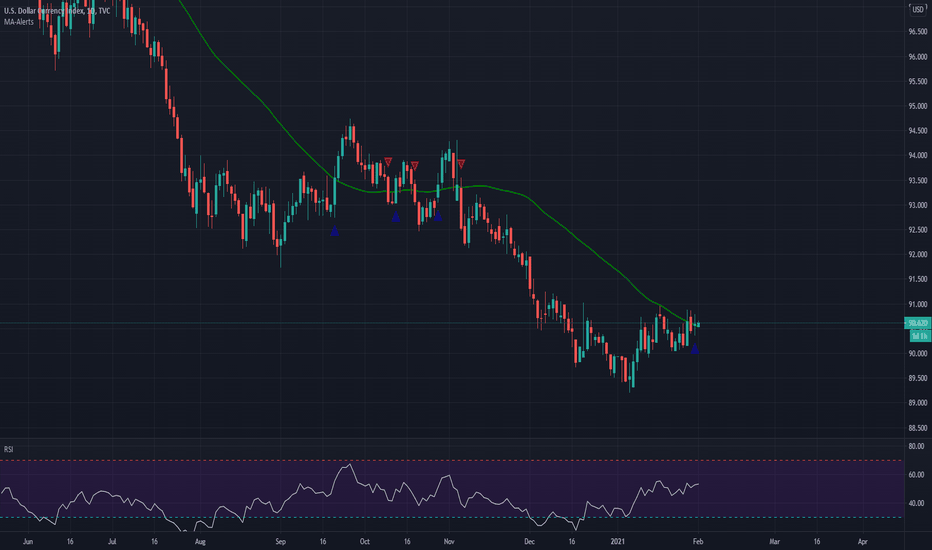
Task: Click the RSI 60.00 scale label
Action: tap(917, 474)
